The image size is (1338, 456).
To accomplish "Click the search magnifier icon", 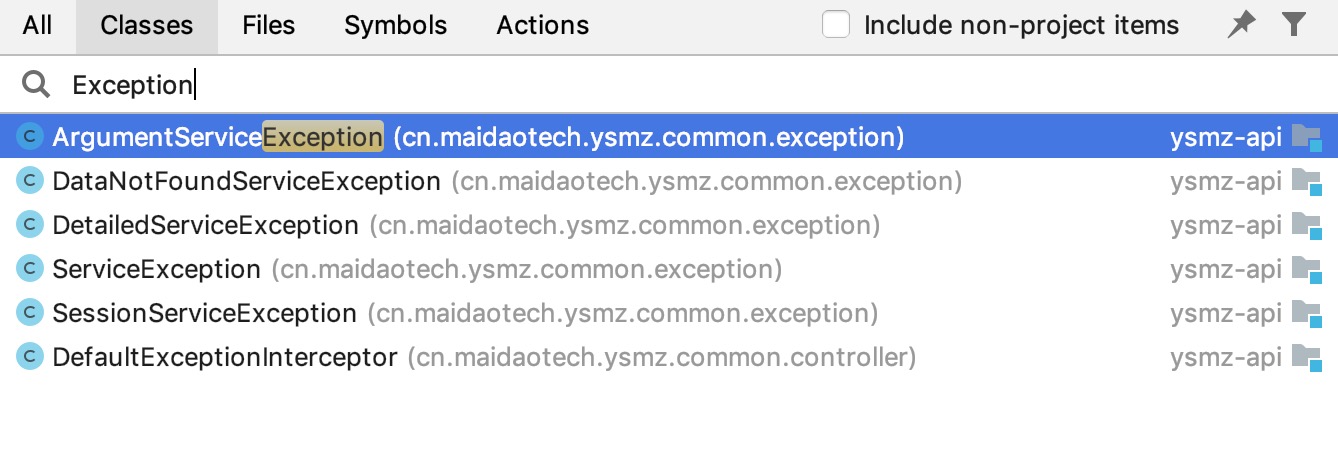I will pyautogui.click(x=36, y=85).
